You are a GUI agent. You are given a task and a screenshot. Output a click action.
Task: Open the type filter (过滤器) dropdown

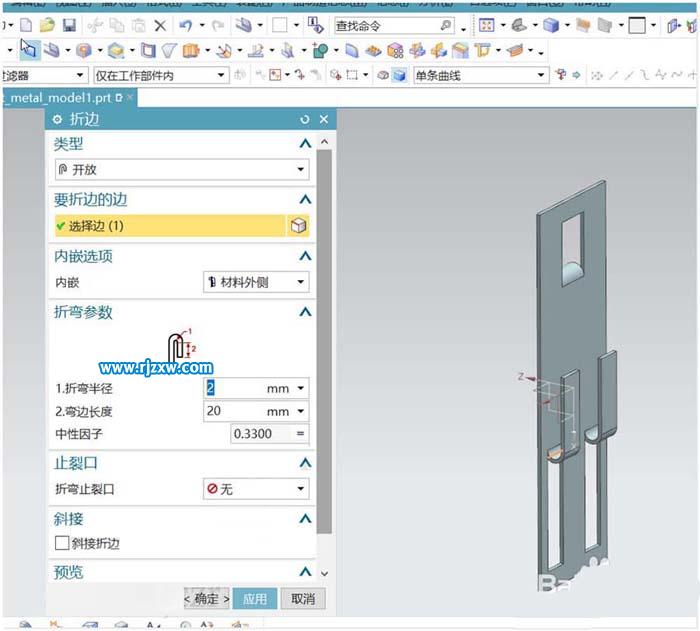pyautogui.click(x=45, y=75)
